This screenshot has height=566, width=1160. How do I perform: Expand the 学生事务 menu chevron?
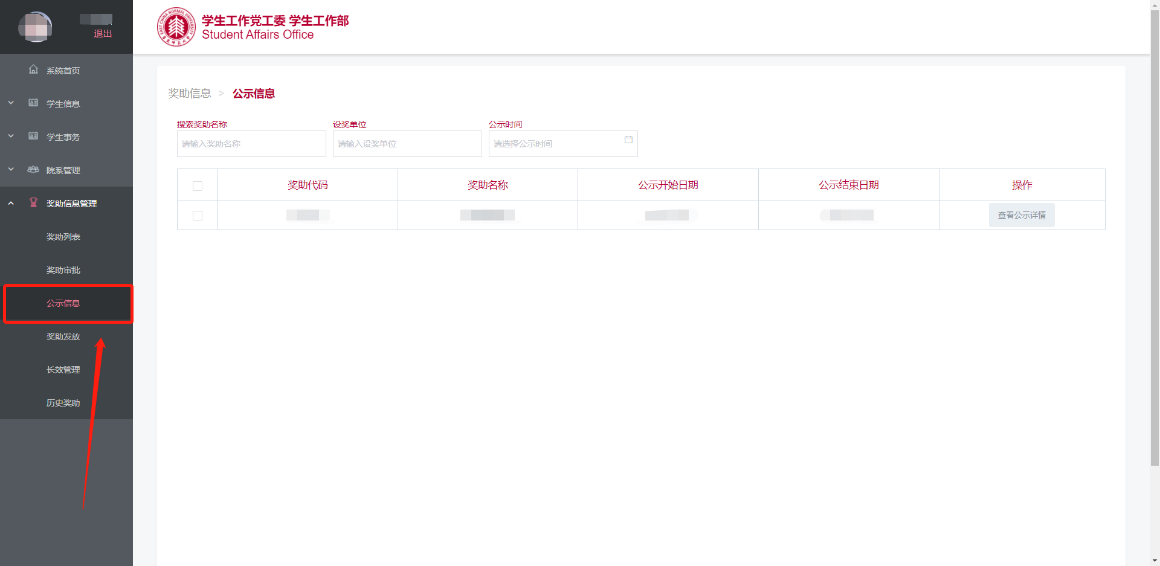coord(10,136)
